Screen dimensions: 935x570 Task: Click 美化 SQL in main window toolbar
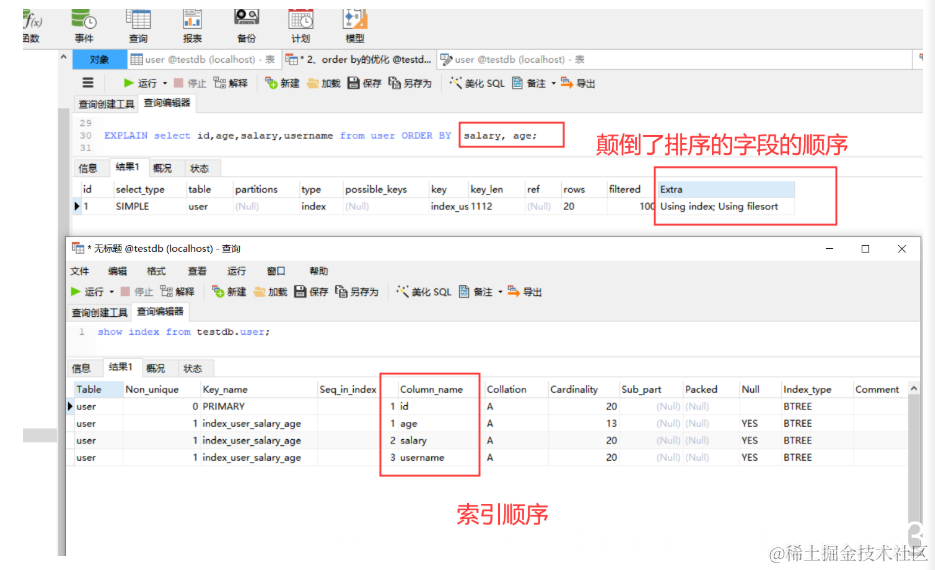coord(477,83)
